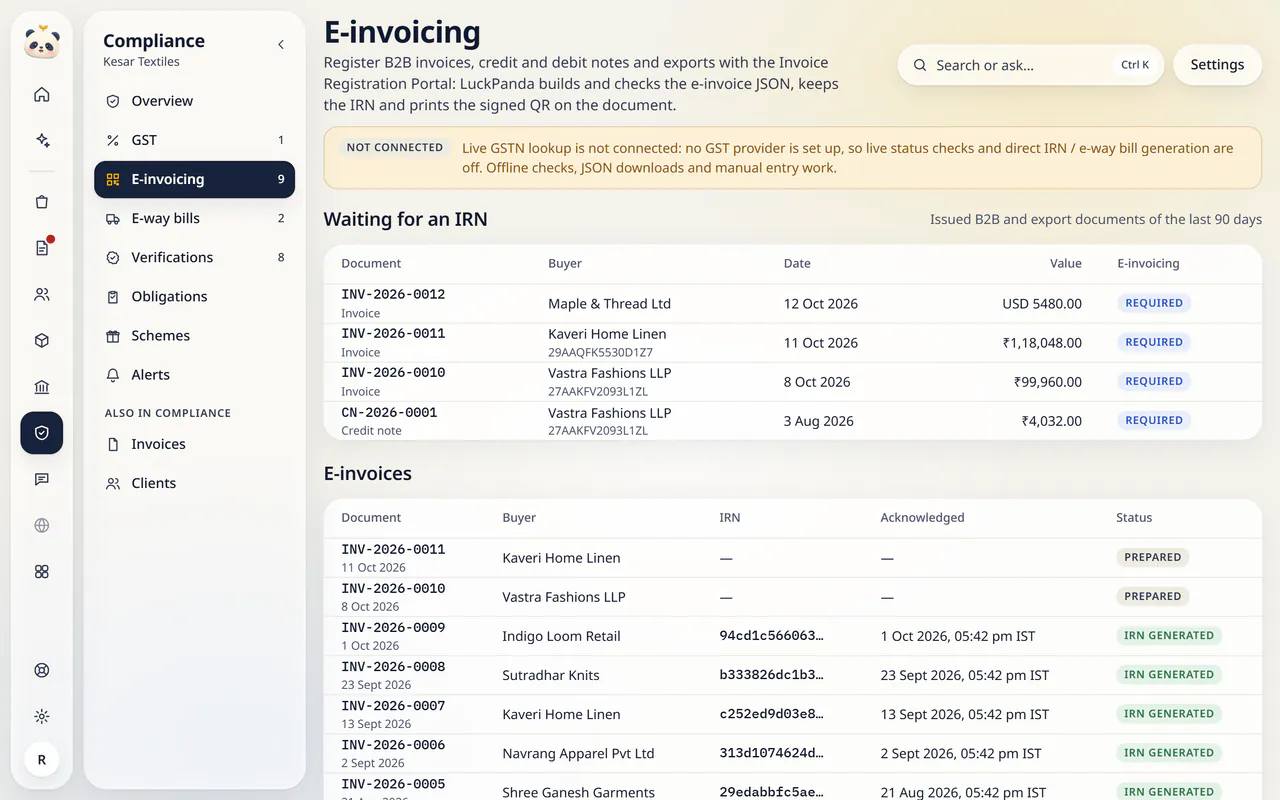Click the IRN hash b333826dc1b3…

pos(772,675)
